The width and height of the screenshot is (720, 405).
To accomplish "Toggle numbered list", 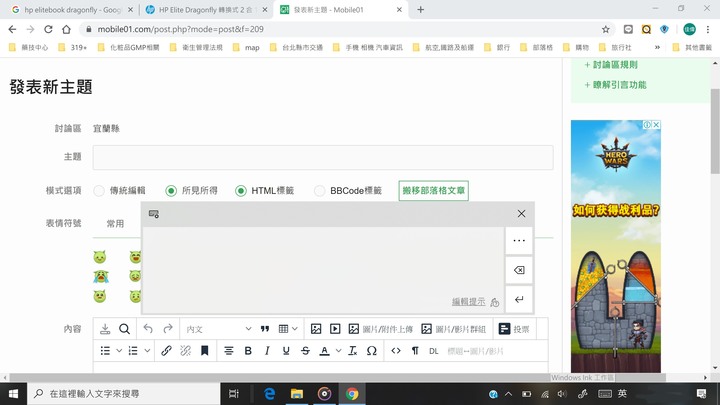I will 133,351.
